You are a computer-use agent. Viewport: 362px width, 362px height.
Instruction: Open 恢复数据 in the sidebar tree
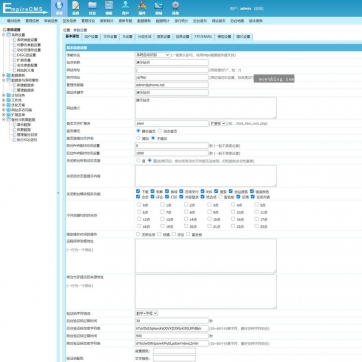coord(24,130)
